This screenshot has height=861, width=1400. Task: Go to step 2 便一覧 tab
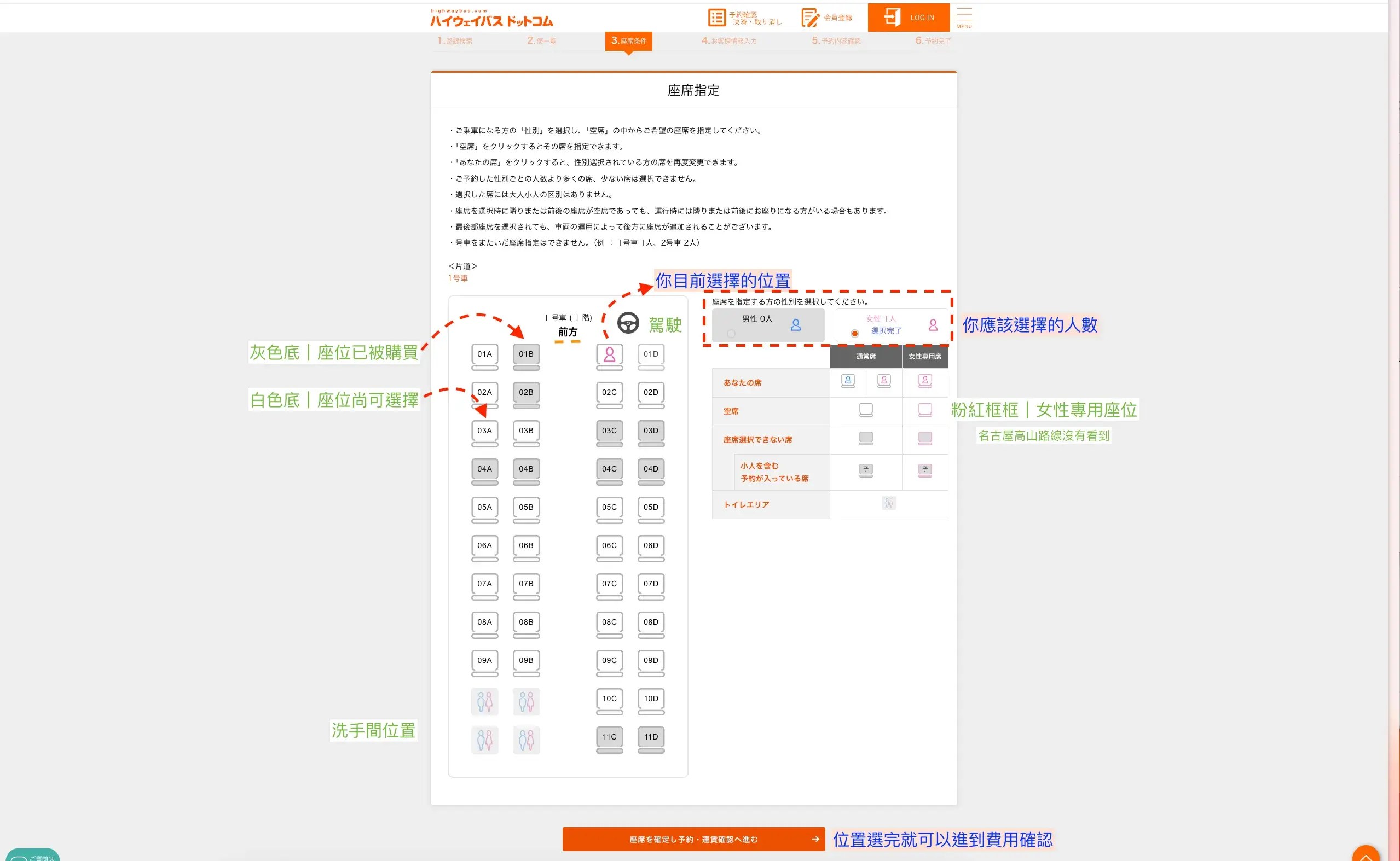click(x=542, y=41)
